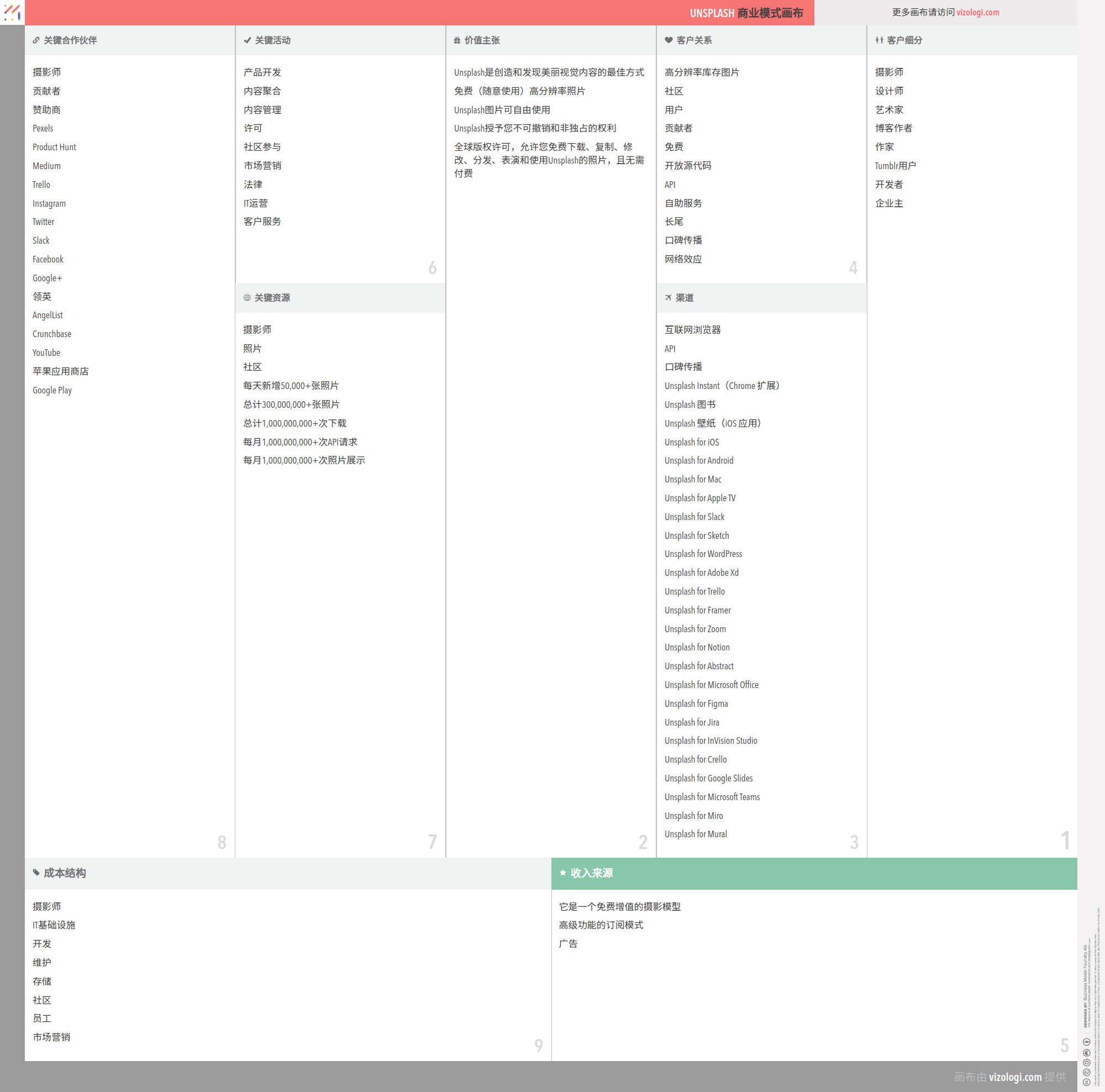Click the star icon beside 收入来源
This screenshot has height=1092, width=1105.
(x=563, y=873)
